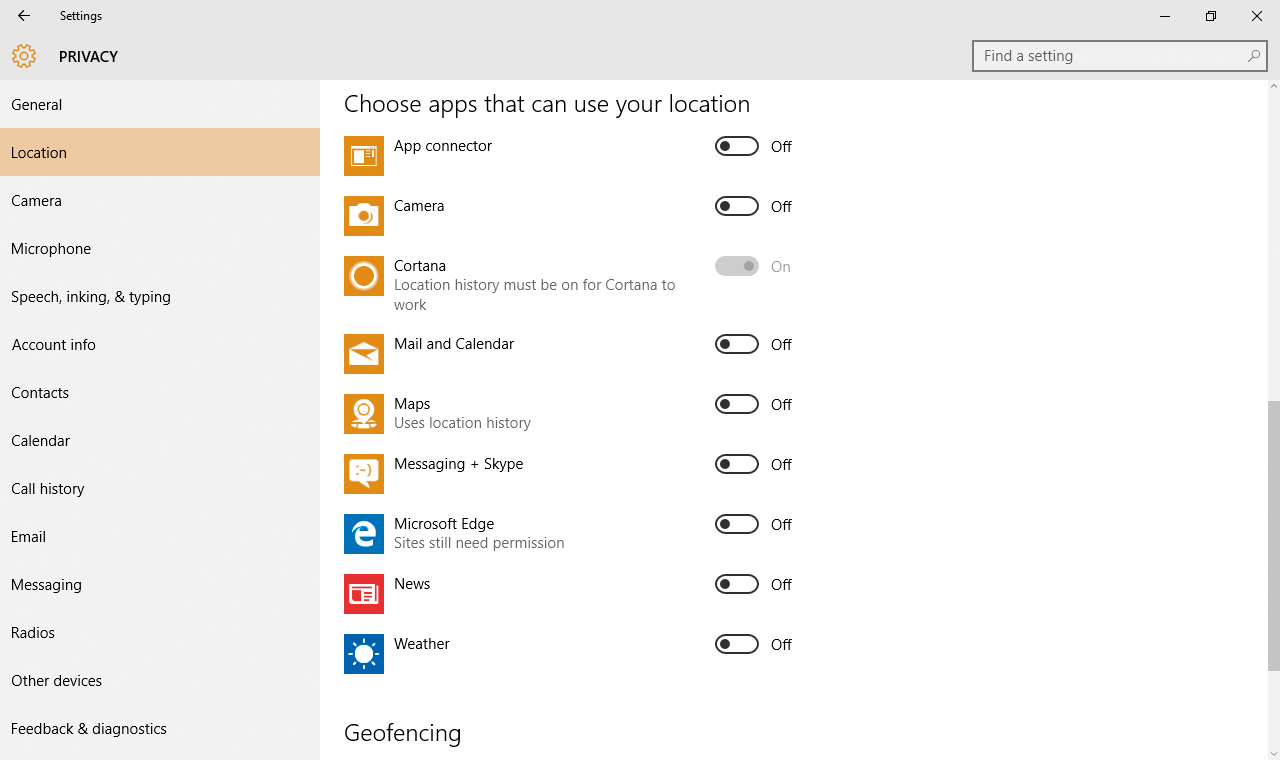The image size is (1280, 760).
Task: Click 'Sites still need permission' text
Action: [x=479, y=543]
